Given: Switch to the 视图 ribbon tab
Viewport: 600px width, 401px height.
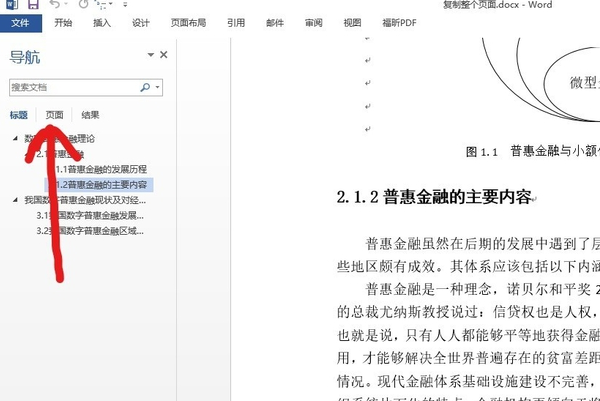Looking at the screenshot, I should click(352, 23).
